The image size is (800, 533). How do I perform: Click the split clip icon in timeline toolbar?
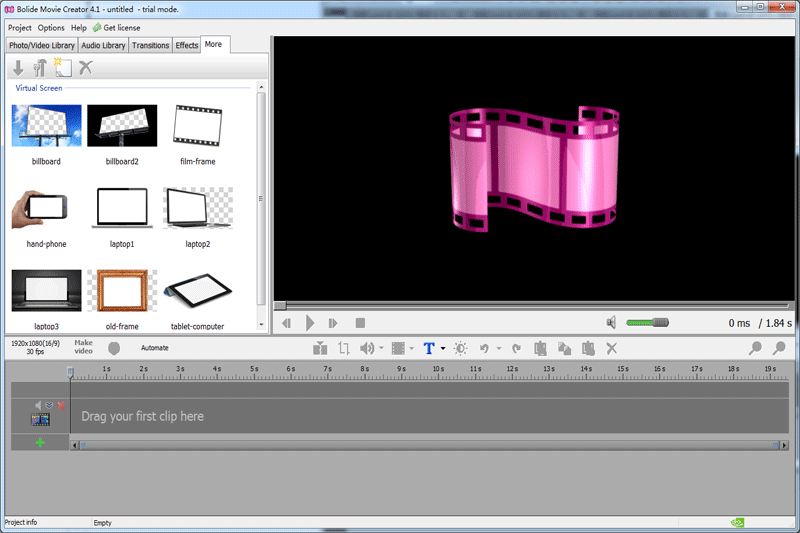[320, 348]
